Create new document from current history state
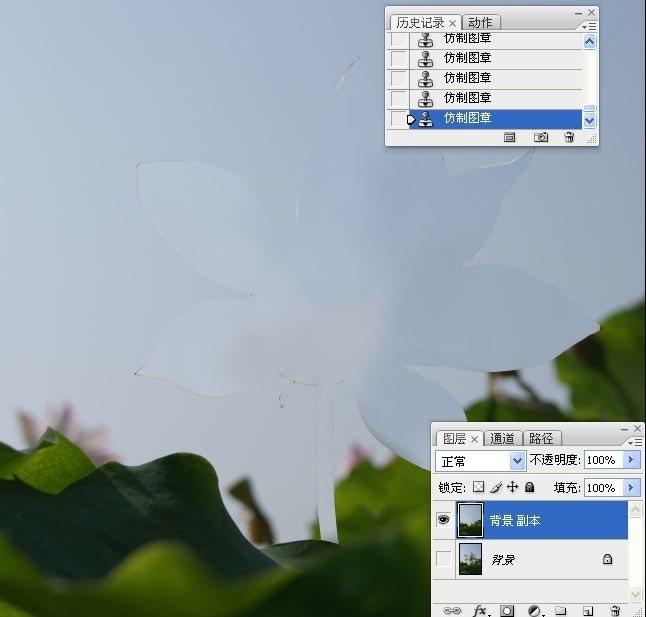646x617 pixels. (x=510, y=137)
